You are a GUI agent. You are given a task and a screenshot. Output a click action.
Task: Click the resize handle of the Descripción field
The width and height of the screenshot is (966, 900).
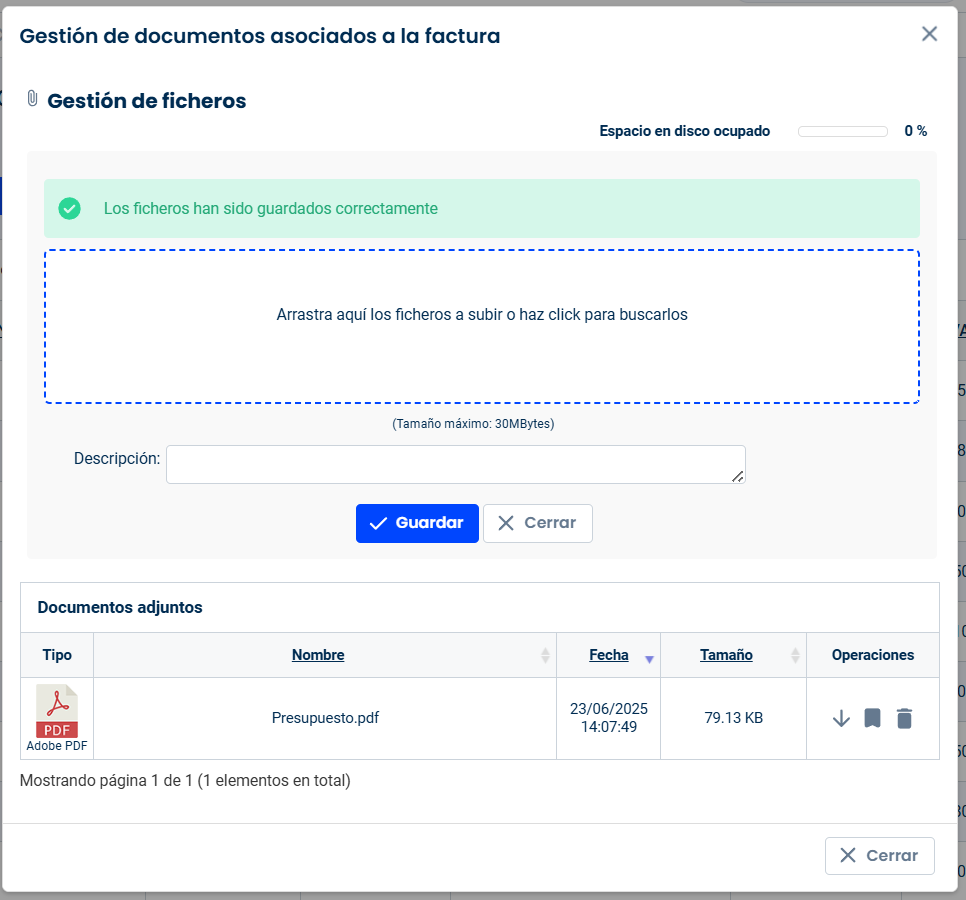point(737,476)
